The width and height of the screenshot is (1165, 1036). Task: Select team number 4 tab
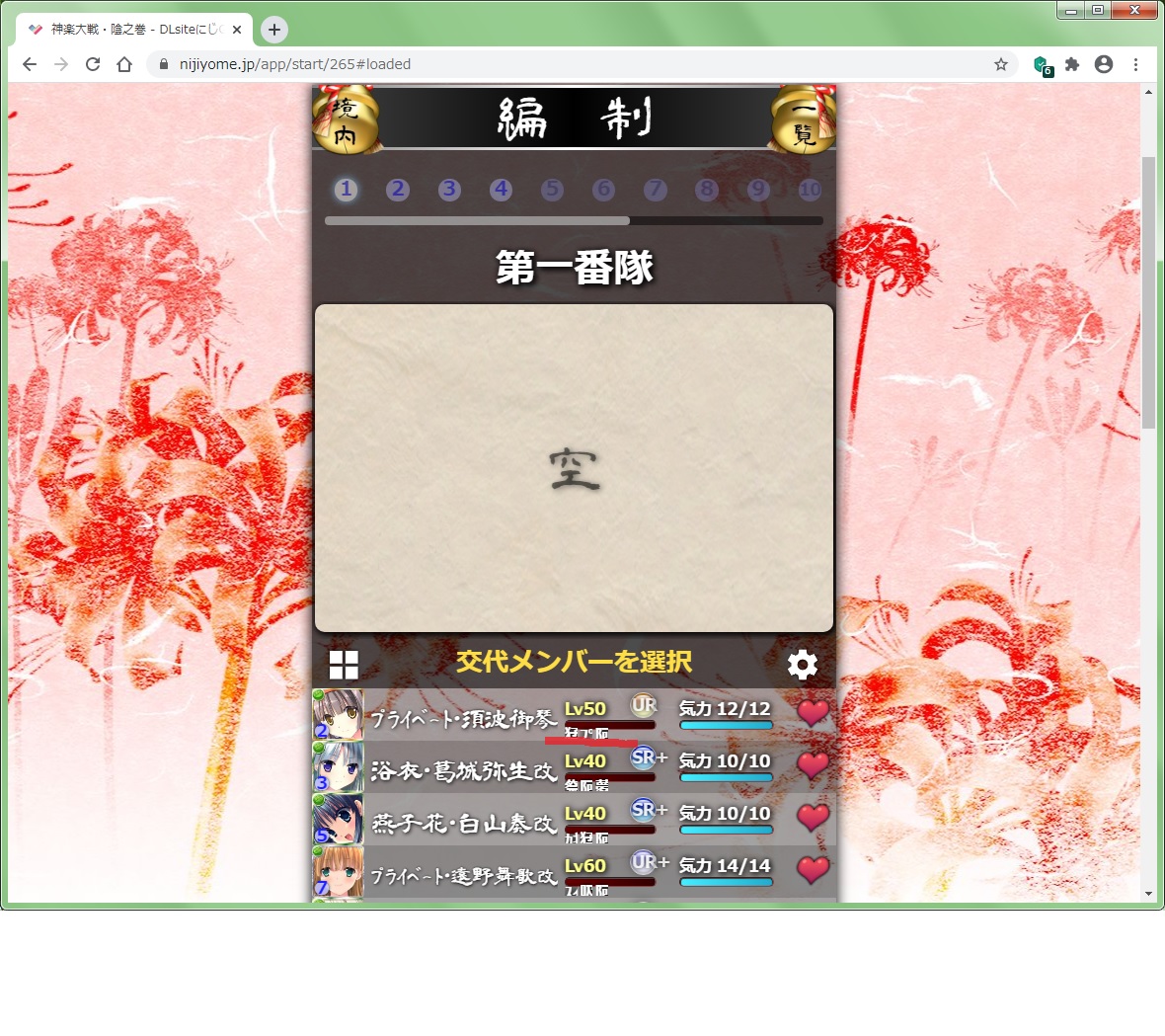[x=501, y=190]
